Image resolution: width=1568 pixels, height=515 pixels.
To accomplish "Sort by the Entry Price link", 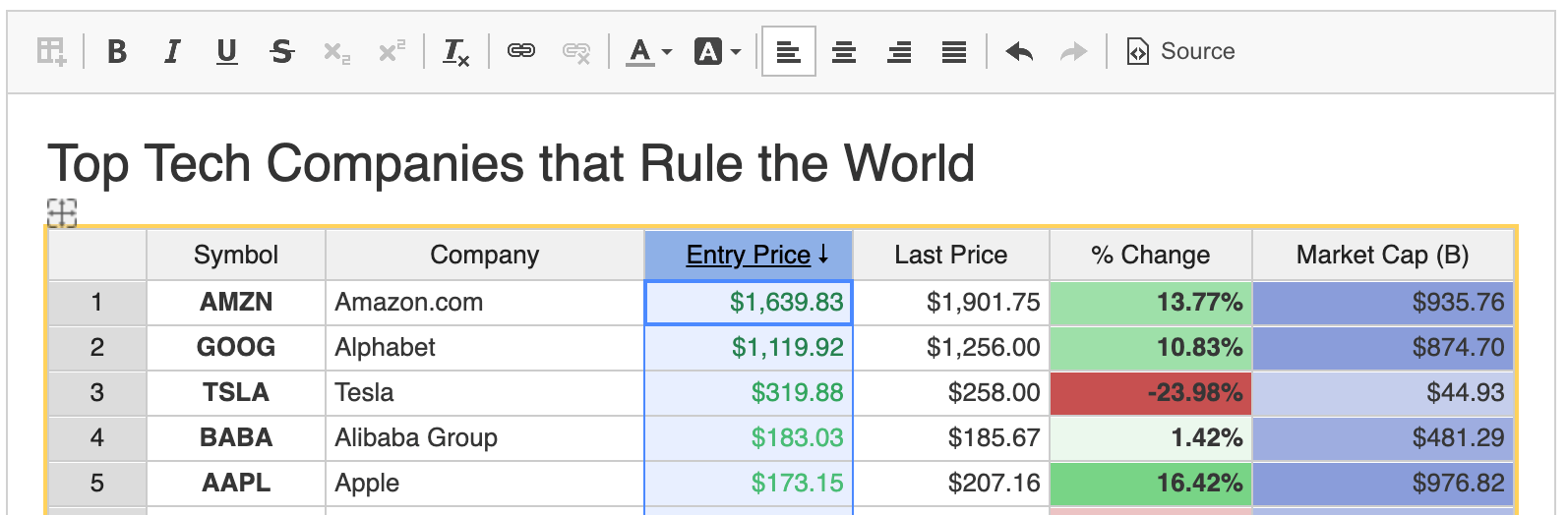I will pos(748,256).
